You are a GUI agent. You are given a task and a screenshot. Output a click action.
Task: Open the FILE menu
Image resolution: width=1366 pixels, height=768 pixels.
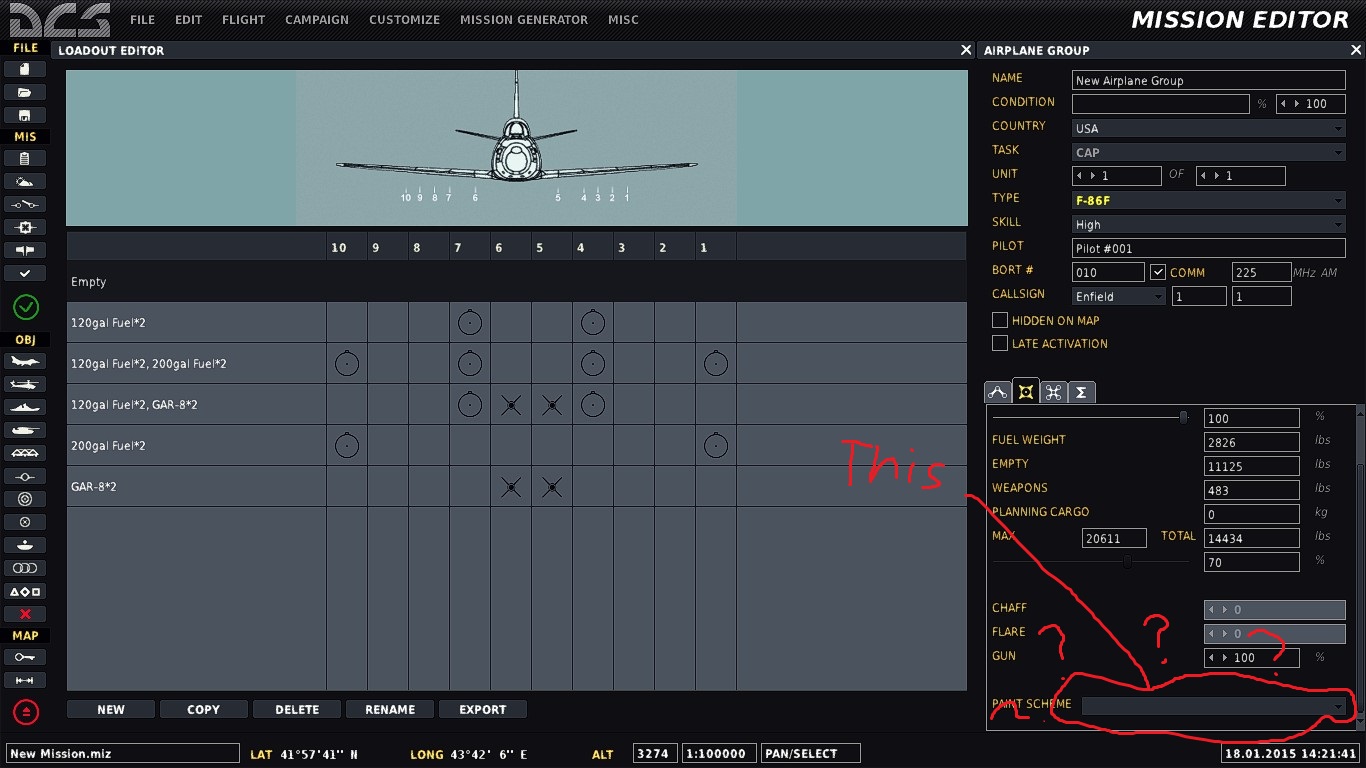click(142, 20)
